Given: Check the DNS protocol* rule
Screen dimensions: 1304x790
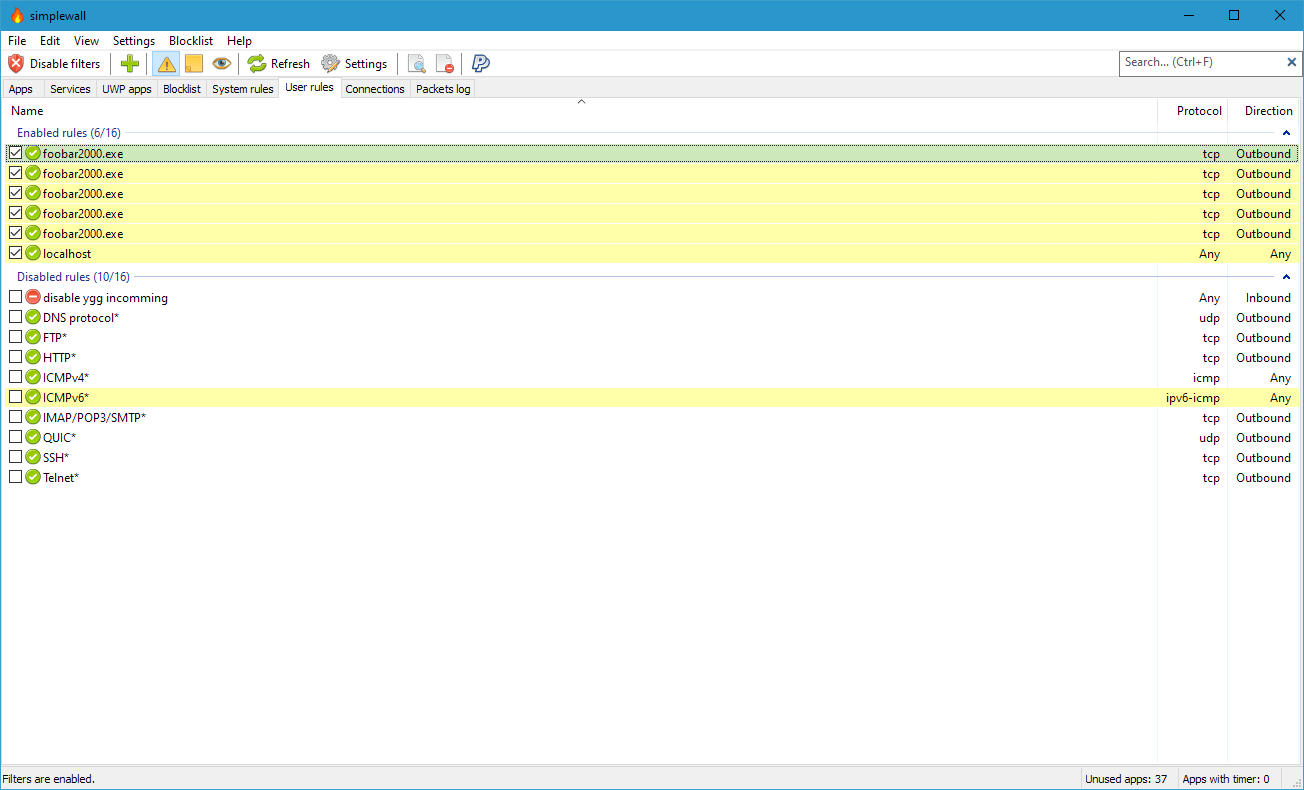Looking at the screenshot, I should click(15, 317).
